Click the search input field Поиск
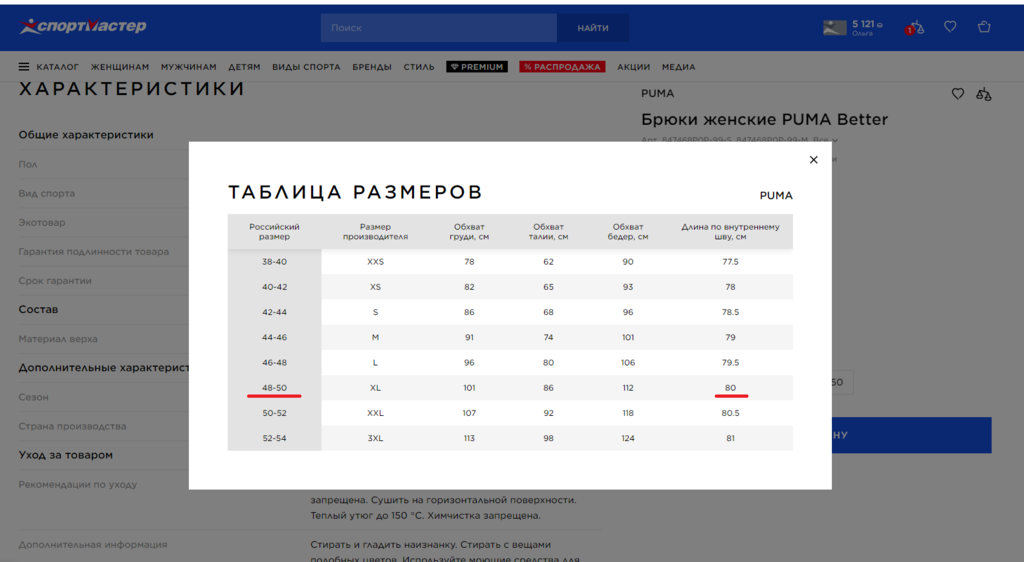The image size is (1024, 562). tap(439, 28)
